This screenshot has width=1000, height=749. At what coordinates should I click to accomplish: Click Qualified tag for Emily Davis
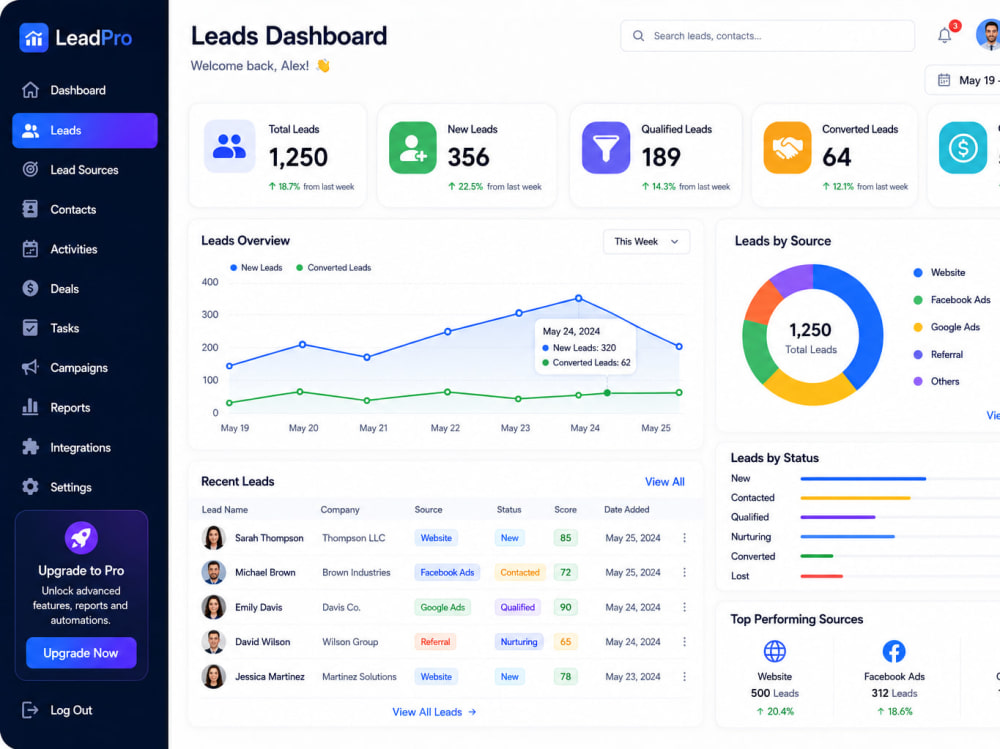click(517, 607)
